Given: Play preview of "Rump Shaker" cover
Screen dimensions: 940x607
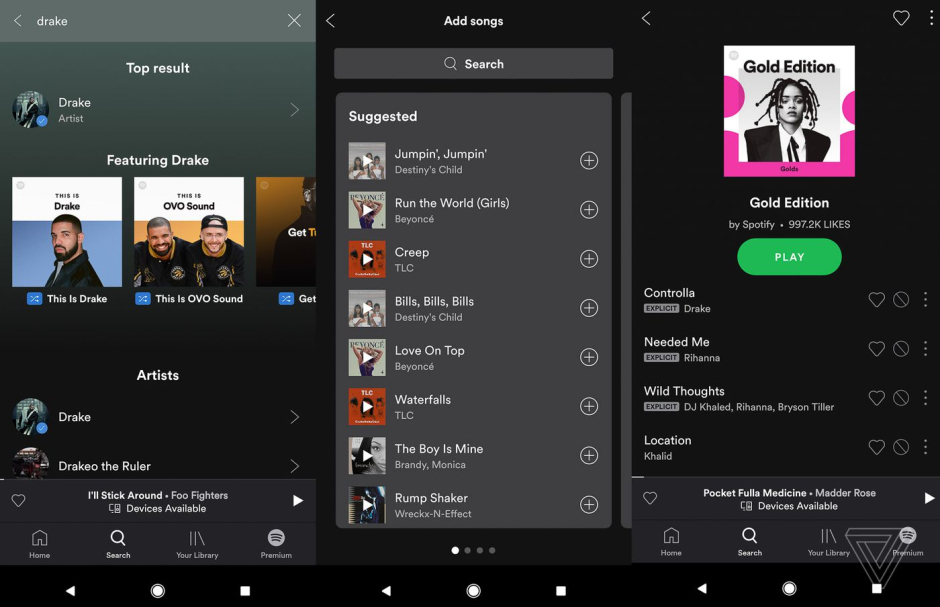Looking at the screenshot, I should (x=367, y=505).
